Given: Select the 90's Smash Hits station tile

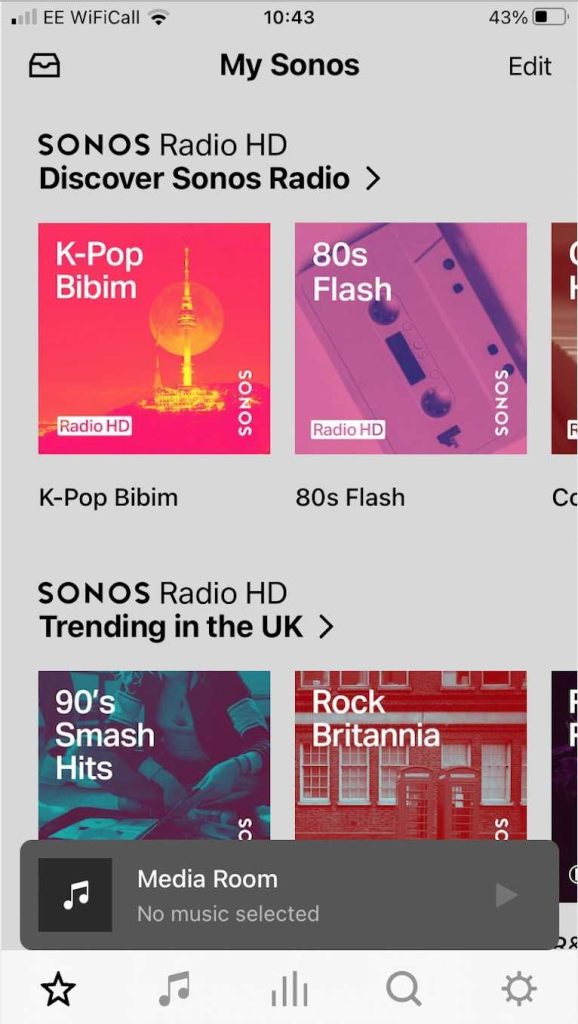Looking at the screenshot, I should [154, 755].
